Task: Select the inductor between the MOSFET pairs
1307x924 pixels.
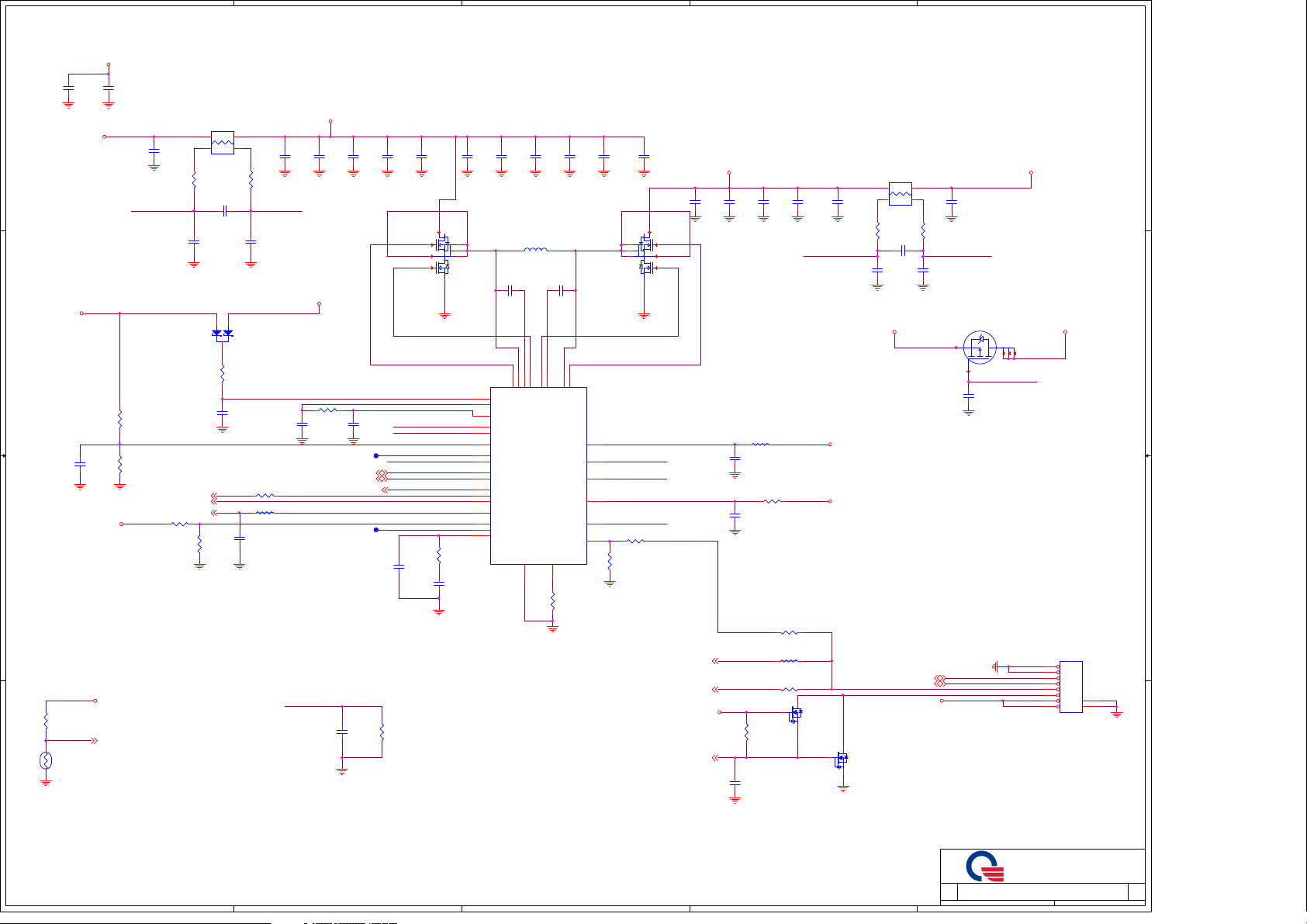Action: 535,250
